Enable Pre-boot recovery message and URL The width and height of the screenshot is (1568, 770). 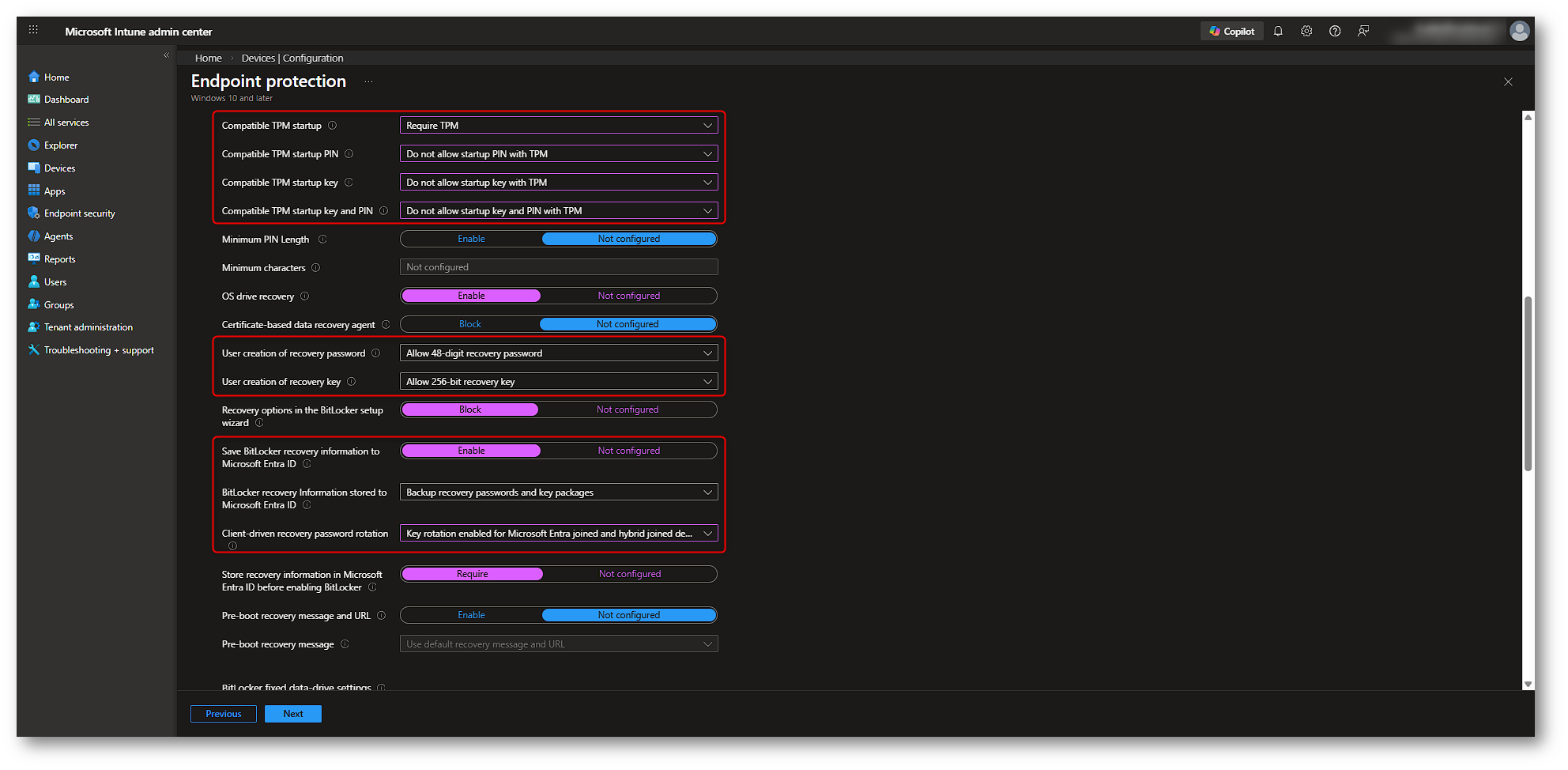pyautogui.click(x=471, y=615)
